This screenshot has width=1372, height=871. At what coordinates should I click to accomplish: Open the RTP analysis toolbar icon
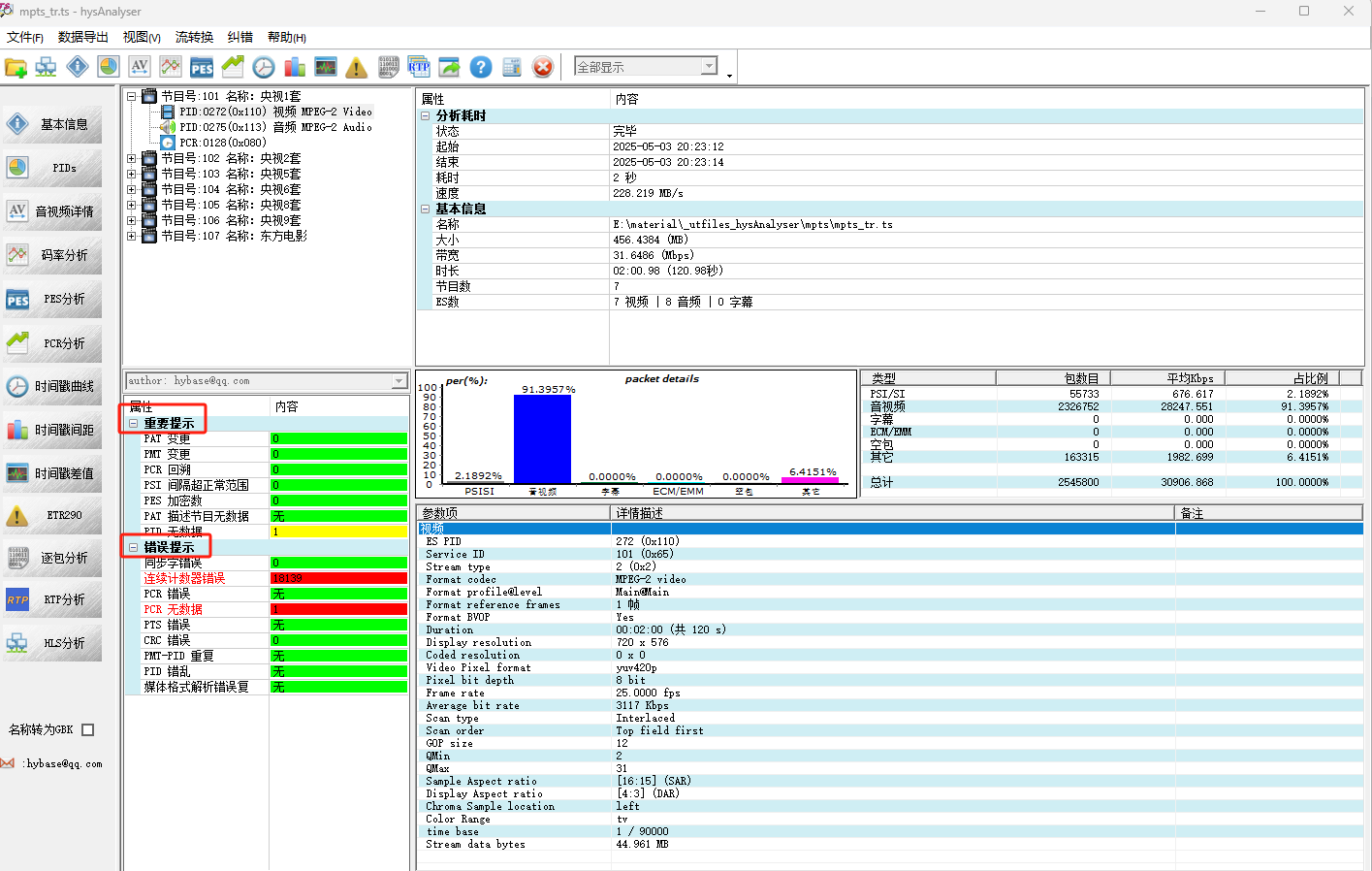419,67
